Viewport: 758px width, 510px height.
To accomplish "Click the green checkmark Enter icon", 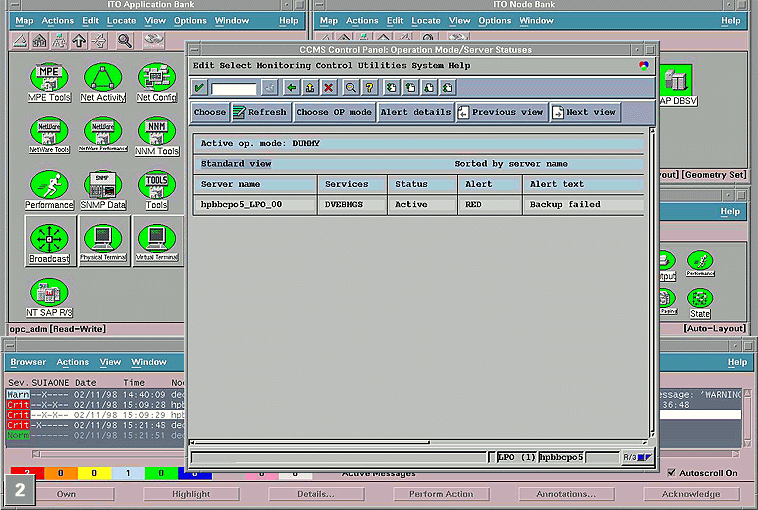I will [200, 88].
